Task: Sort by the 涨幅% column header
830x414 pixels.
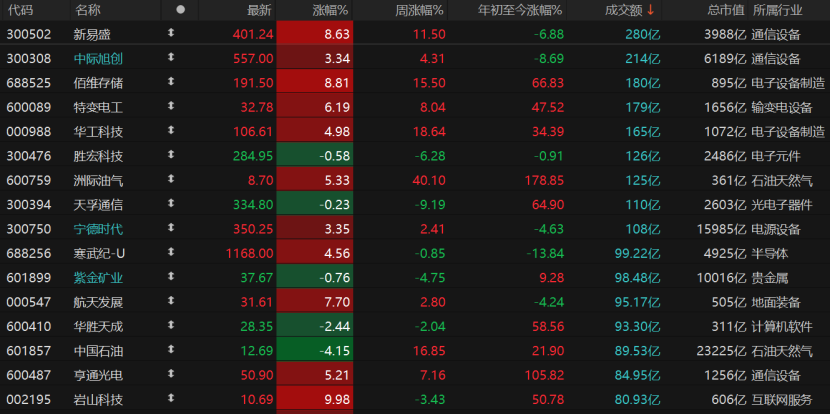Action: (x=331, y=10)
